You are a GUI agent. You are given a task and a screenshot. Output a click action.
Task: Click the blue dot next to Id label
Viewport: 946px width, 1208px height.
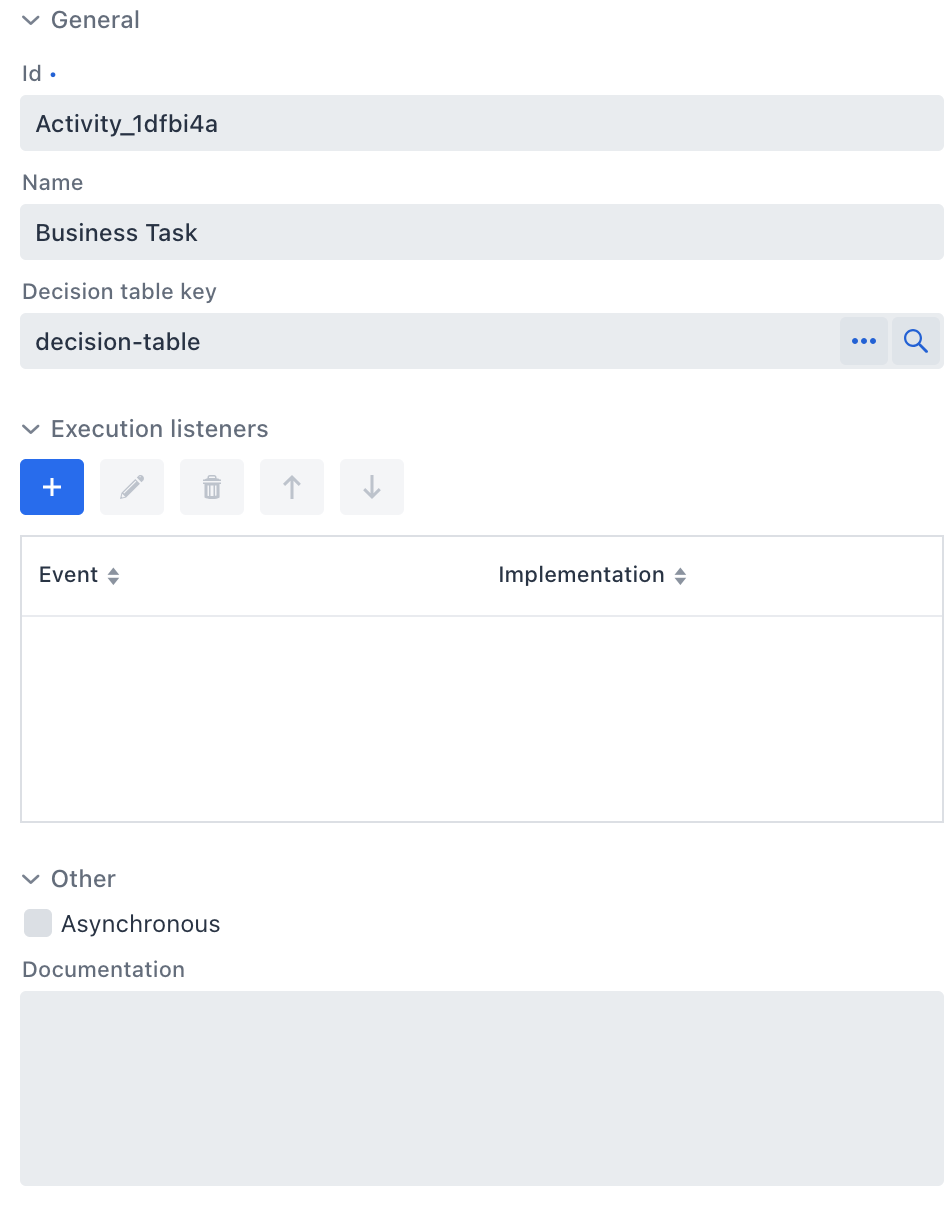click(53, 74)
